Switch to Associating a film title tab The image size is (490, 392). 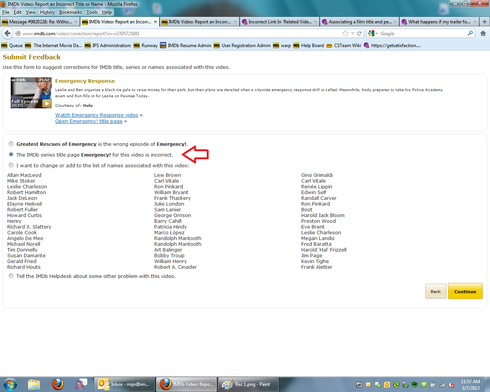click(x=359, y=22)
